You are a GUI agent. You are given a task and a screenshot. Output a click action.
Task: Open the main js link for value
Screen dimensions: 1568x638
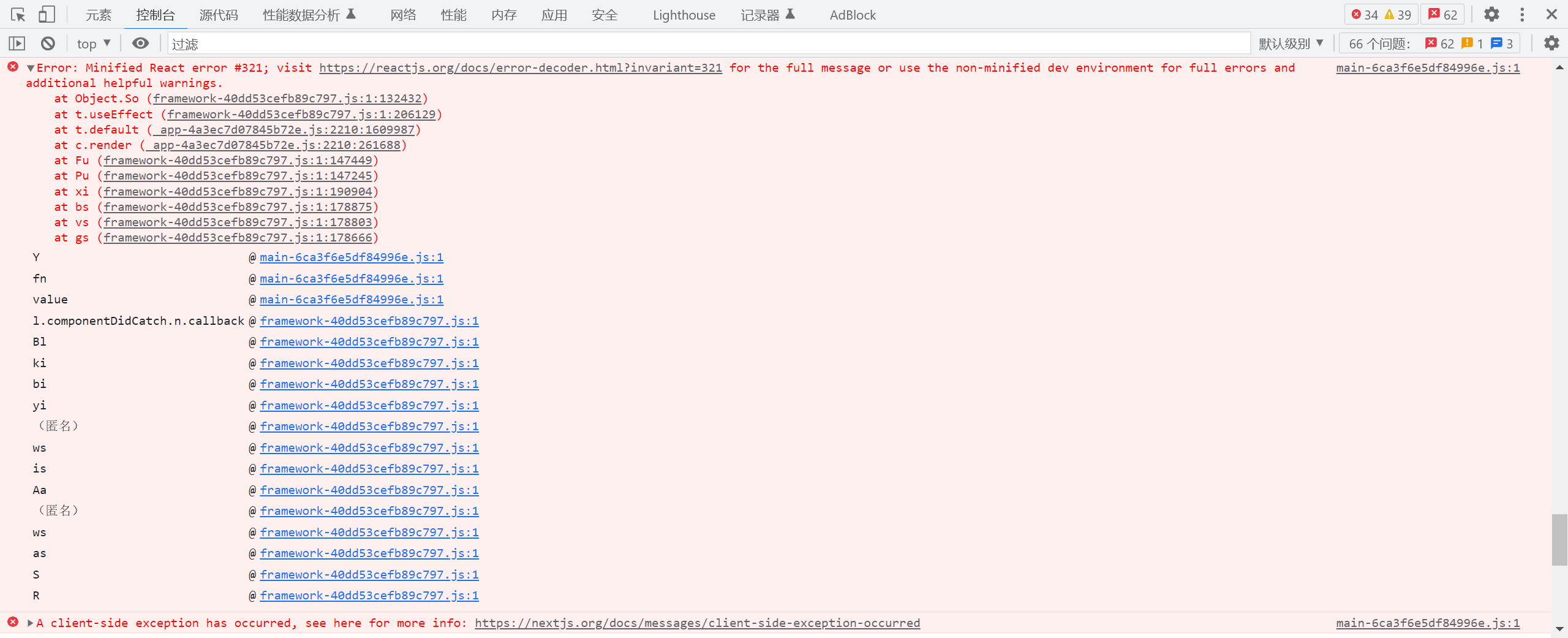click(x=352, y=300)
